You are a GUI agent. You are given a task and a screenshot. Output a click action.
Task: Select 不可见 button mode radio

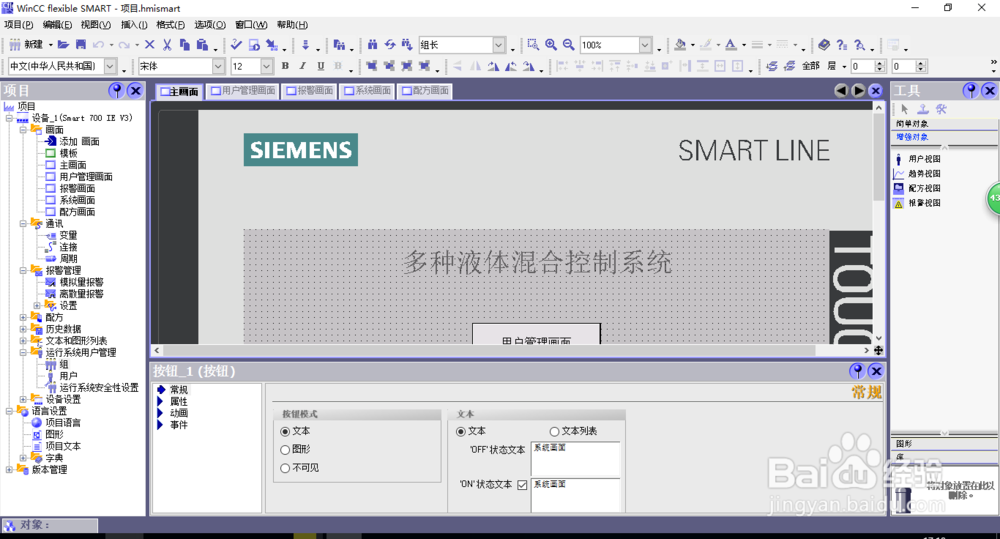click(285, 468)
